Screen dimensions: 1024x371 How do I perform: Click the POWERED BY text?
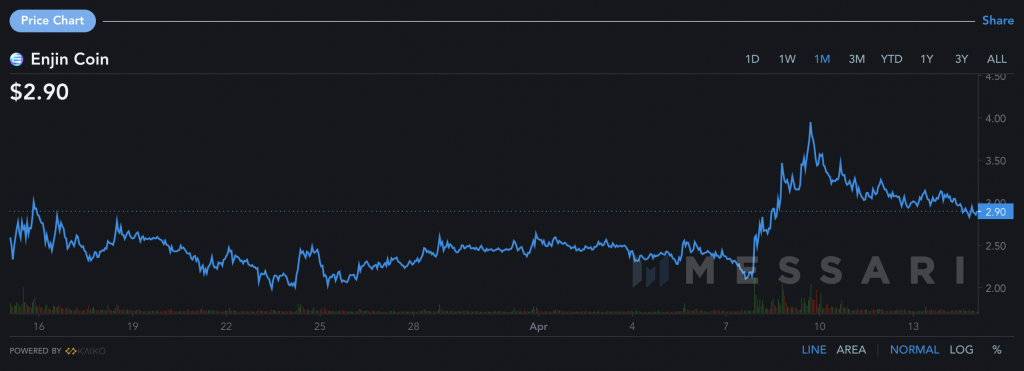click(36, 351)
